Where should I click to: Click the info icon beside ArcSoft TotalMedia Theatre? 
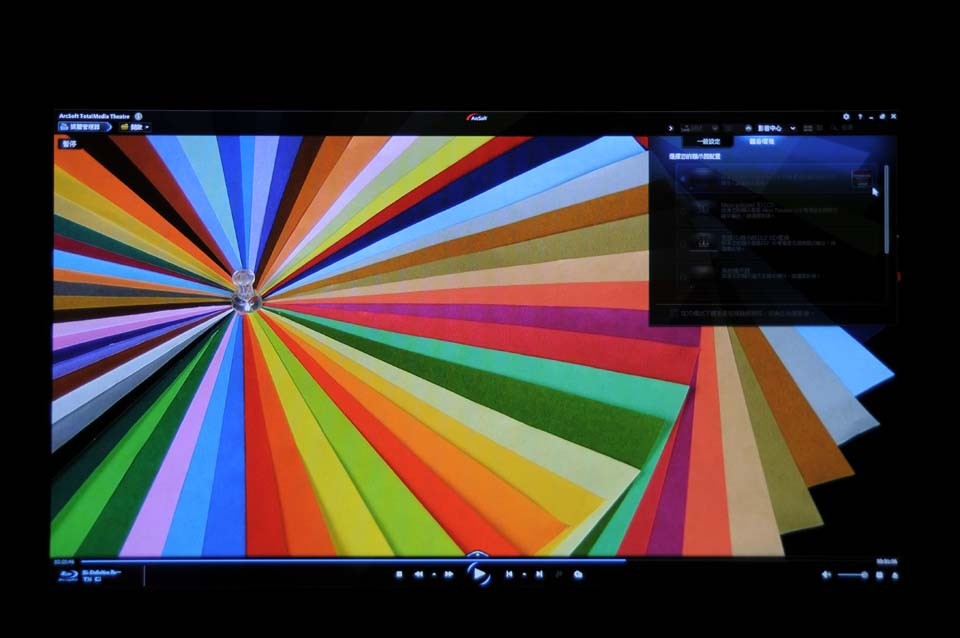click(x=138, y=116)
